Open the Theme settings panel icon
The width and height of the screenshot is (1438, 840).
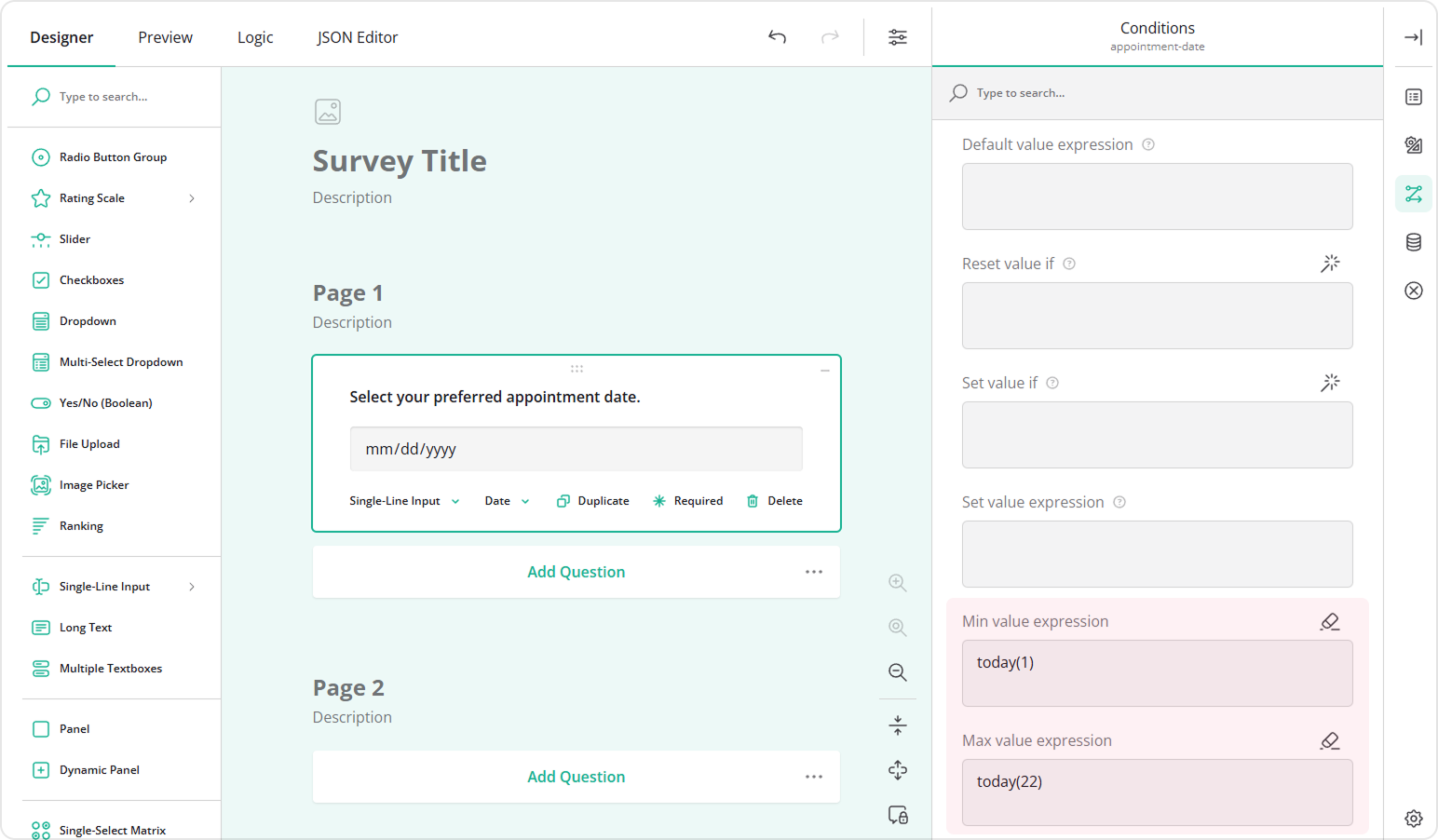point(1413,145)
